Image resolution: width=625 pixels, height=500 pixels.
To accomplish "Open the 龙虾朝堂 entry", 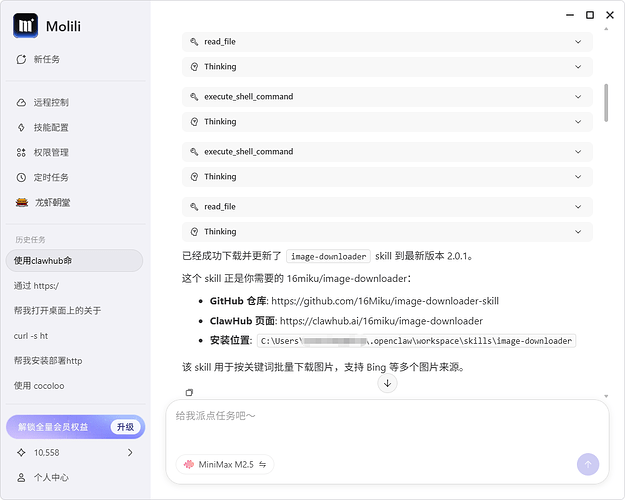I will click(x=50, y=203).
